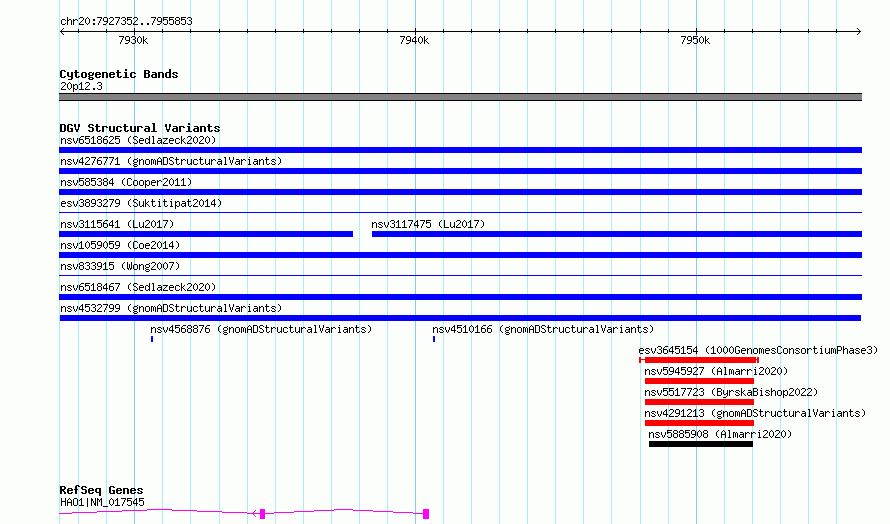Click the HAO1 magenta exon near 7940k

click(x=426, y=514)
